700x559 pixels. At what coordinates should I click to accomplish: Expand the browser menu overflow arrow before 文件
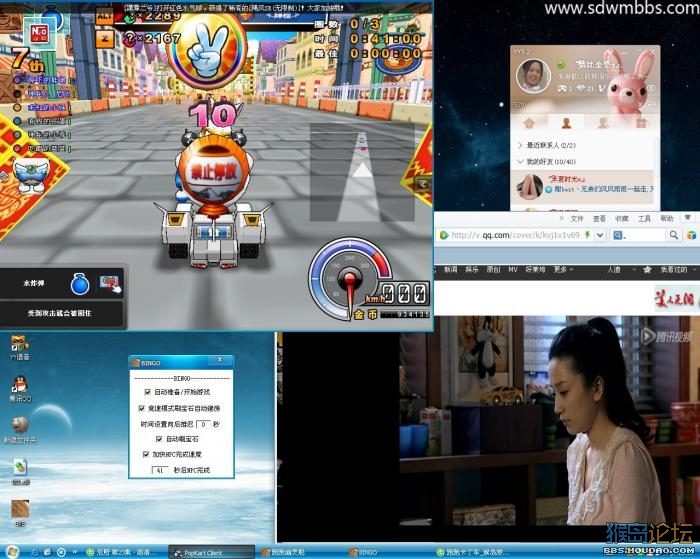[x=562, y=218]
